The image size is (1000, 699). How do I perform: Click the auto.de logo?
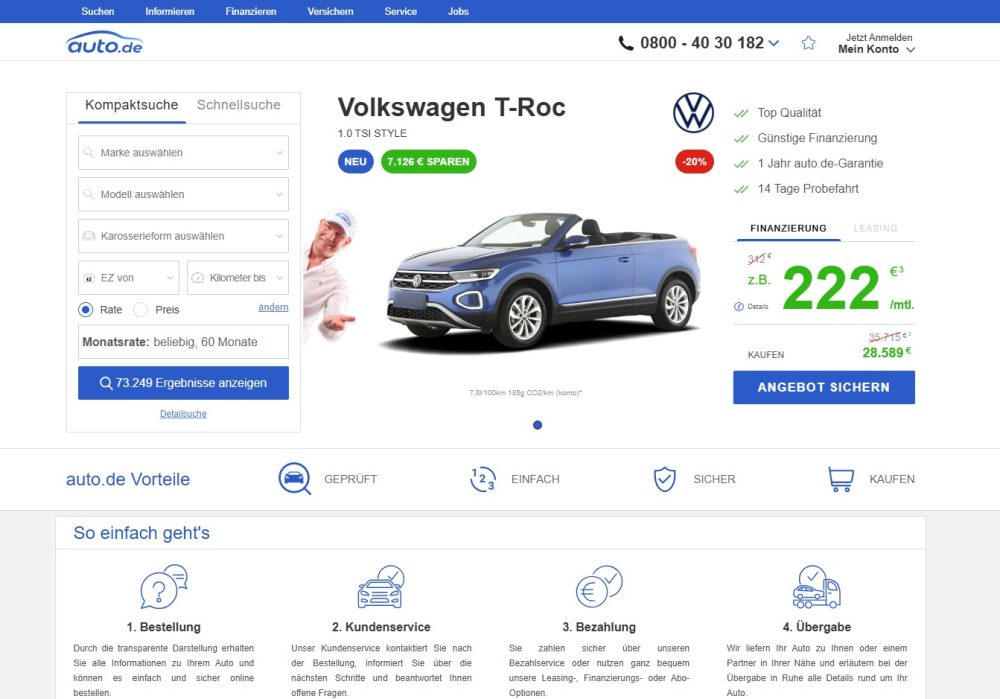point(105,43)
